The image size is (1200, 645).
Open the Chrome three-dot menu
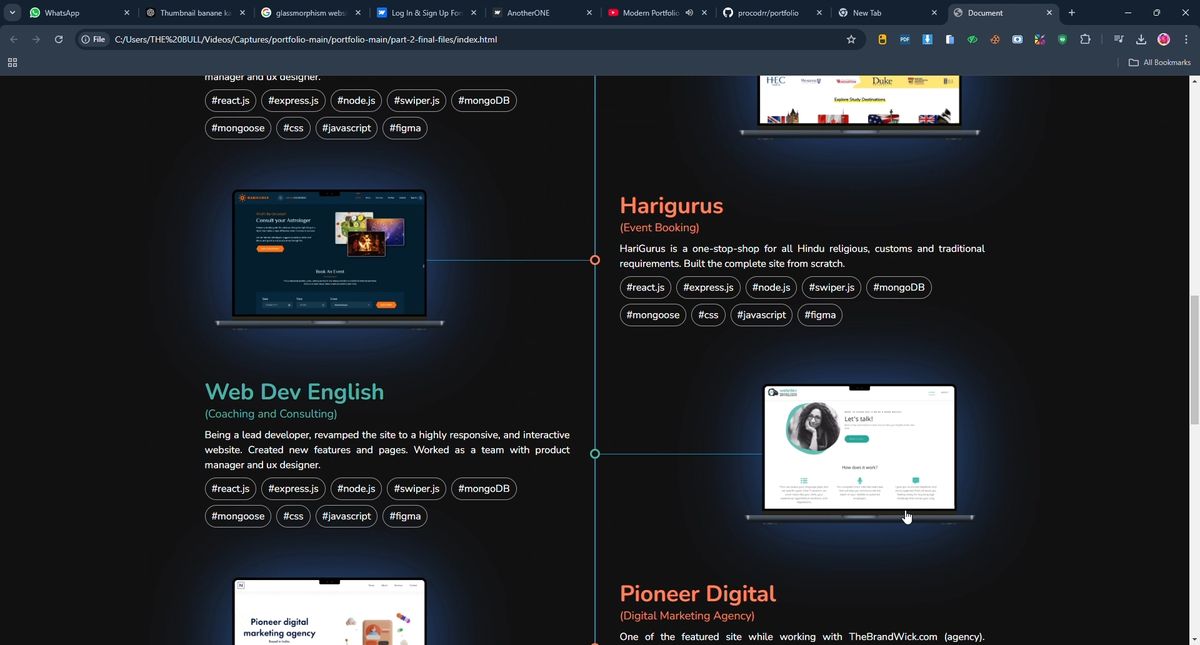pos(1185,39)
